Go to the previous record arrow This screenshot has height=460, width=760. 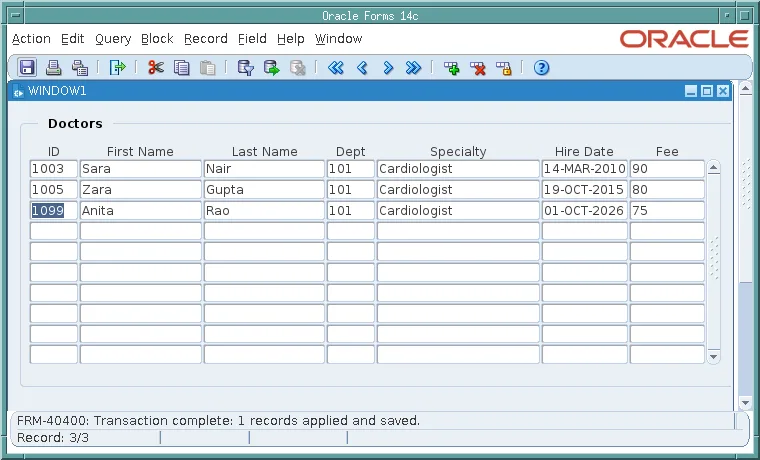362,67
